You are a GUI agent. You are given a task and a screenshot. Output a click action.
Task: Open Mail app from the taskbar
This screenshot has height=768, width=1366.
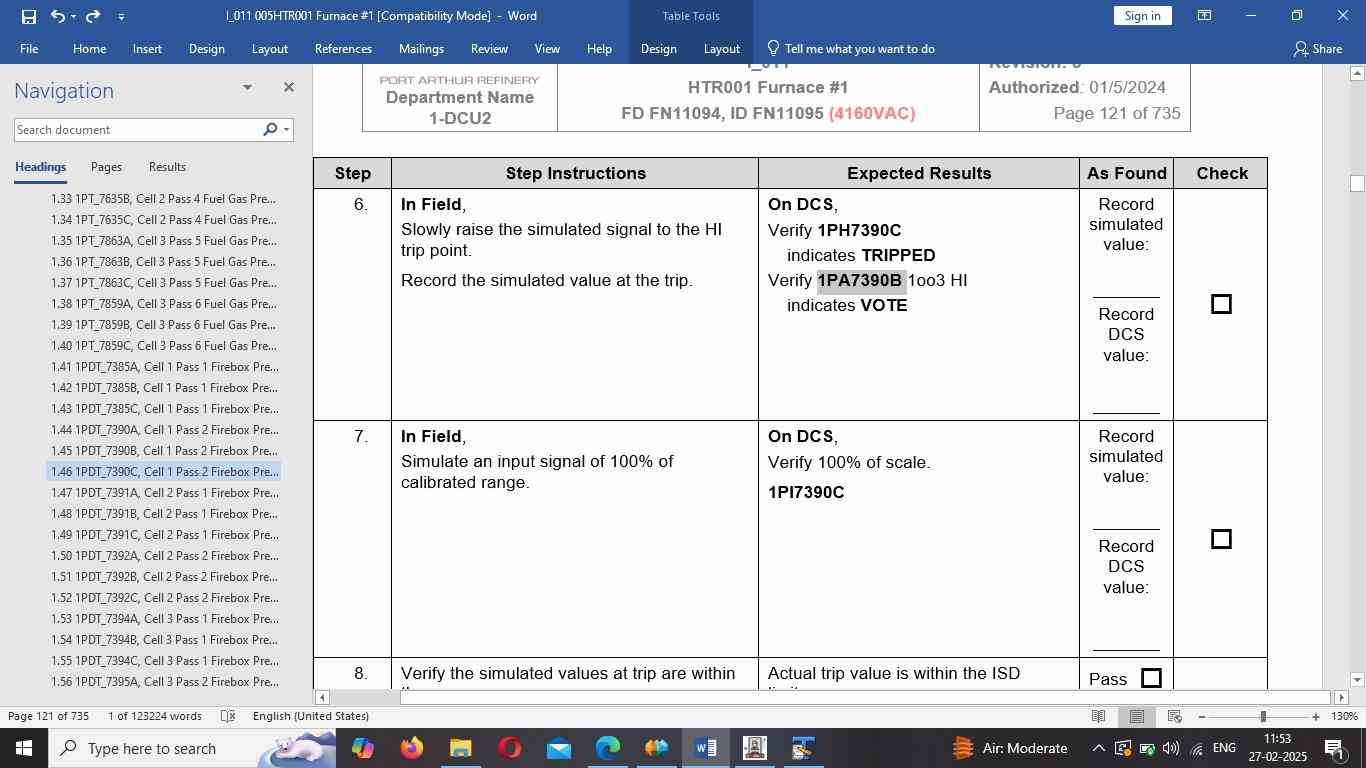[x=558, y=748]
